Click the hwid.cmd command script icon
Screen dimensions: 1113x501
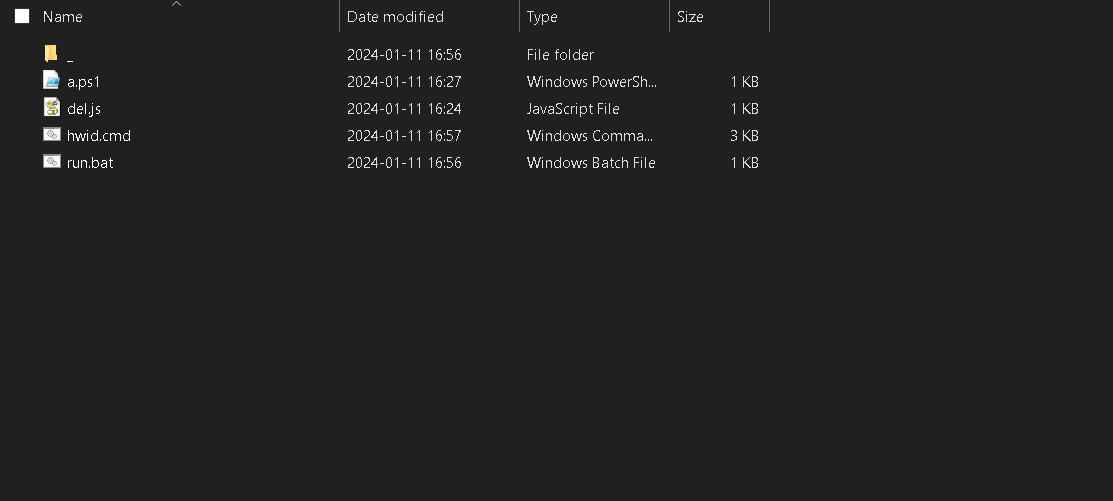(52, 135)
